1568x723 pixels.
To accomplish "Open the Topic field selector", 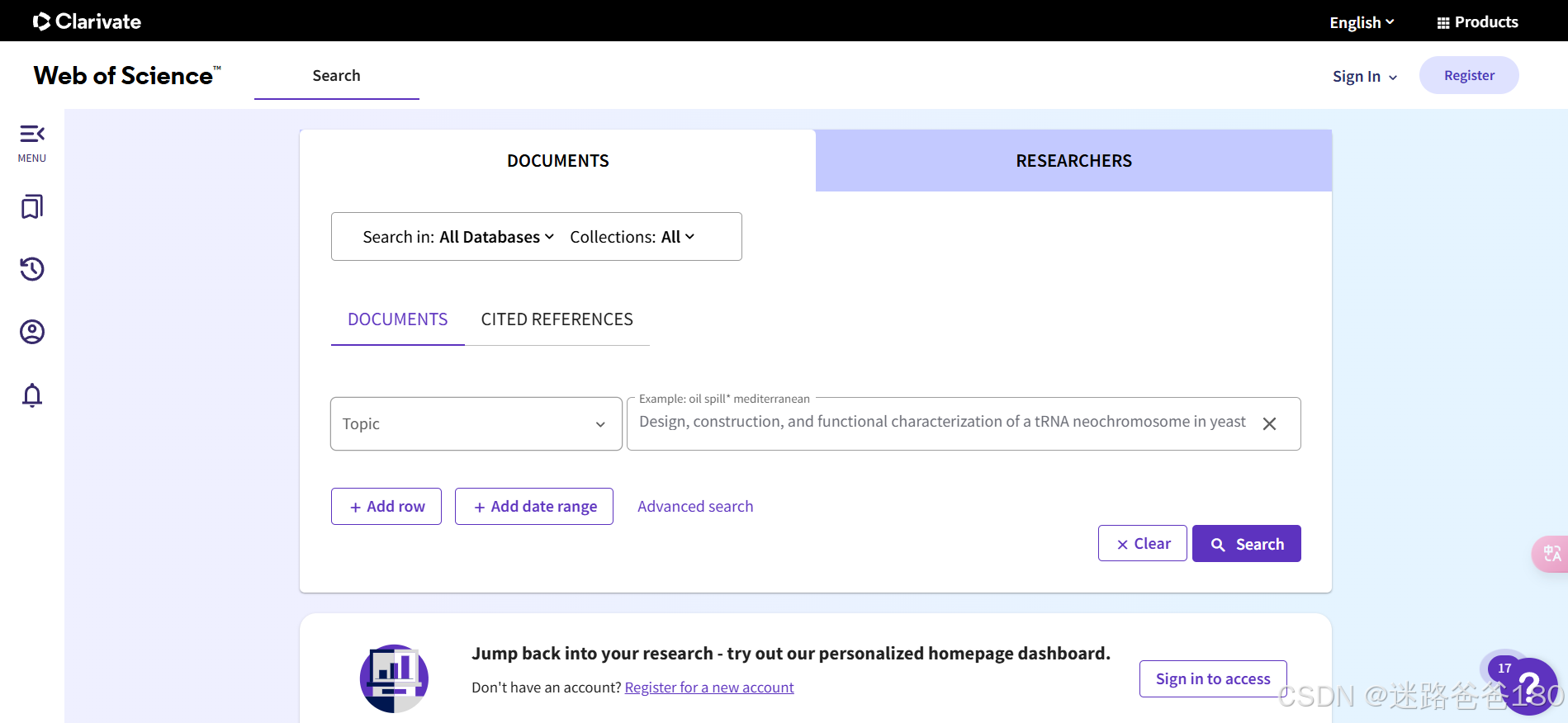I will 476,423.
